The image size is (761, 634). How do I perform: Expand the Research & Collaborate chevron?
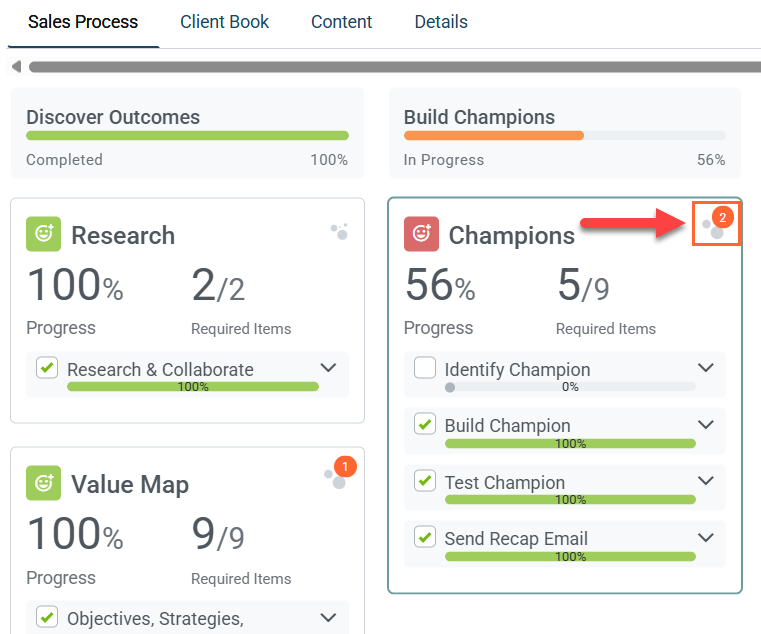[328, 368]
